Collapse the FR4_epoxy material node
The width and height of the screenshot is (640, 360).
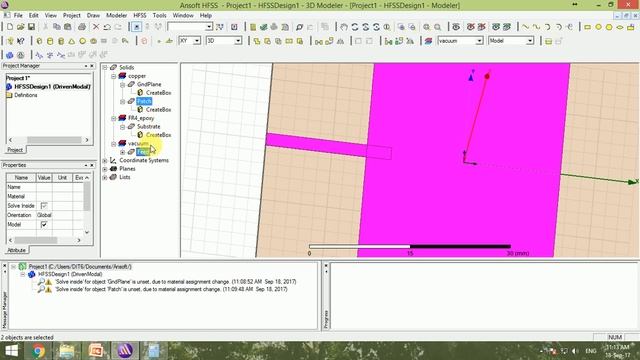click(x=114, y=118)
